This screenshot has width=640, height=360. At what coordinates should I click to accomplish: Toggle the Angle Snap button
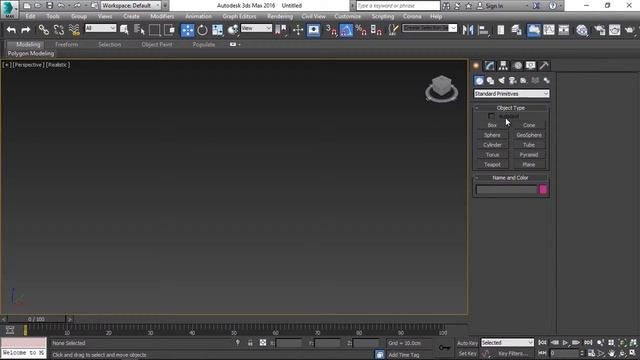pos(346,30)
